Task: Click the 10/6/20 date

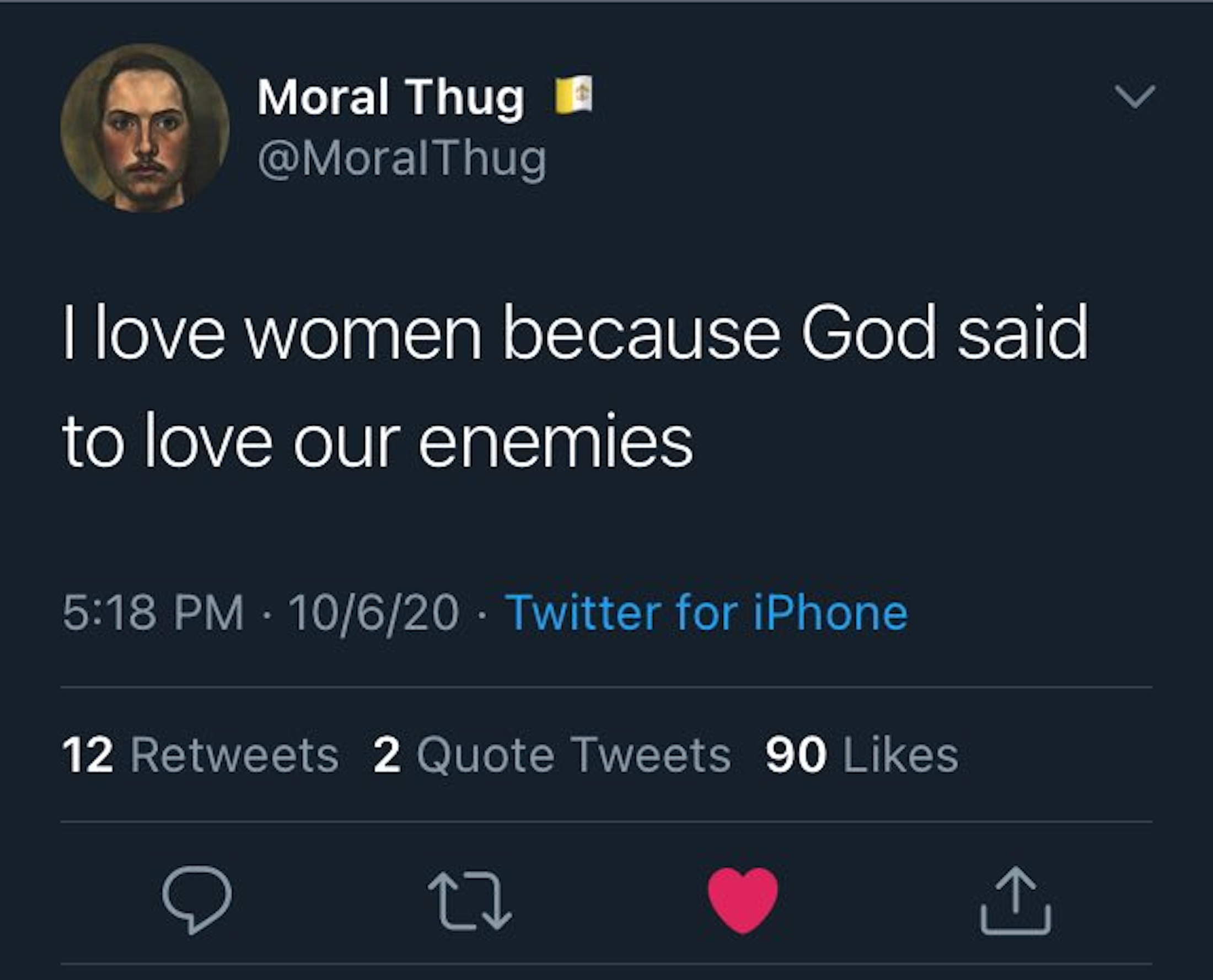Action: [x=374, y=613]
